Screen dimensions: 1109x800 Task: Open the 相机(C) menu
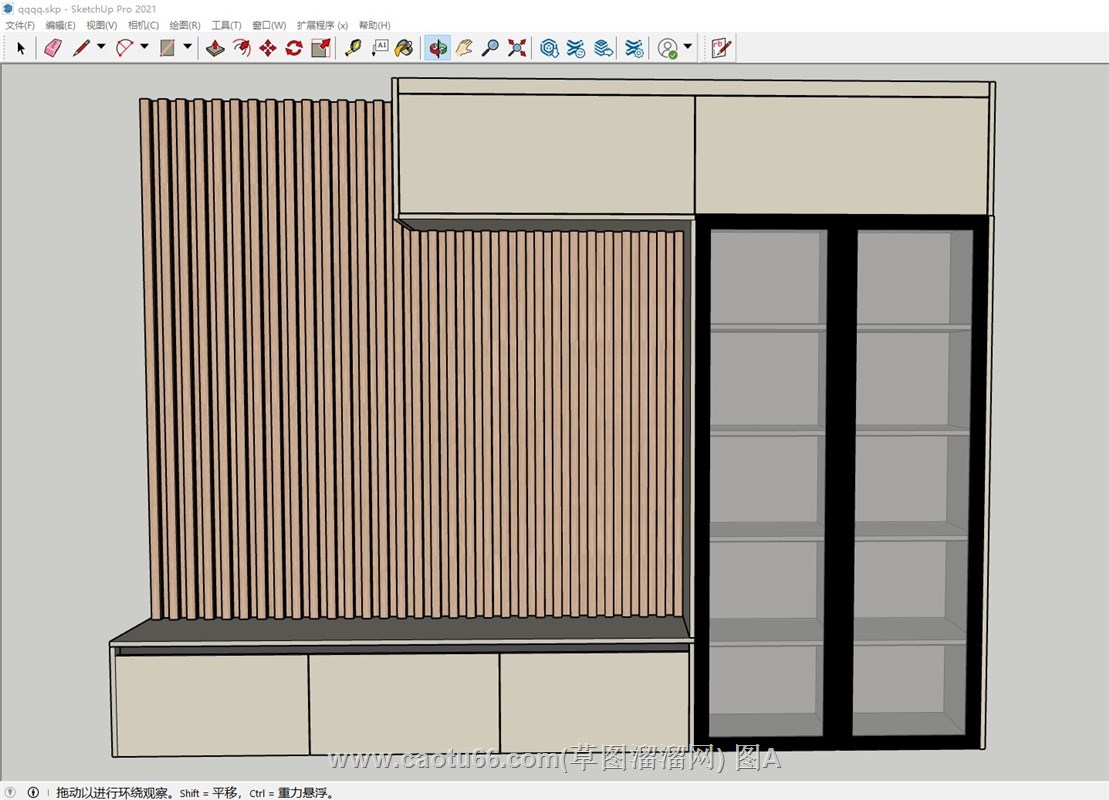pyautogui.click(x=143, y=25)
